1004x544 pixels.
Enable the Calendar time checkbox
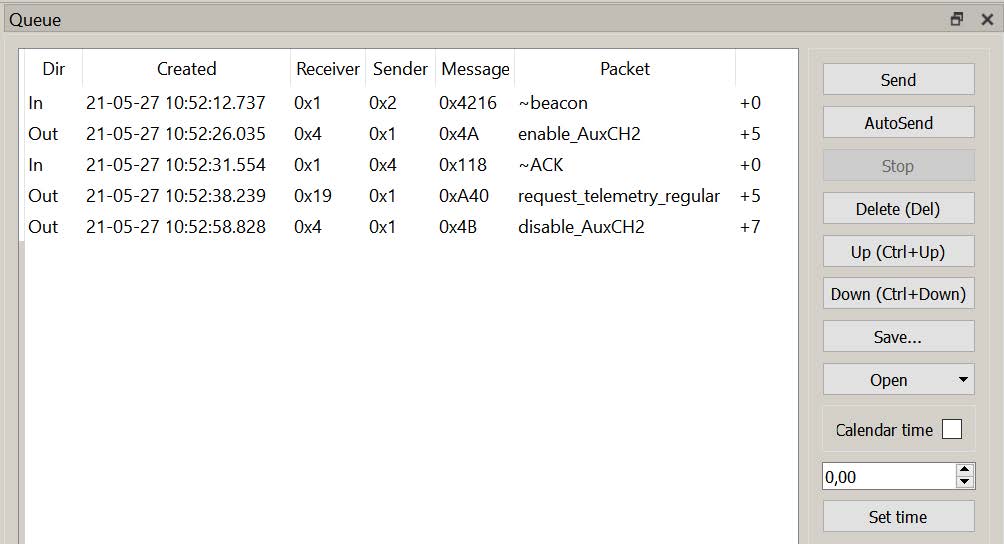point(952,429)
